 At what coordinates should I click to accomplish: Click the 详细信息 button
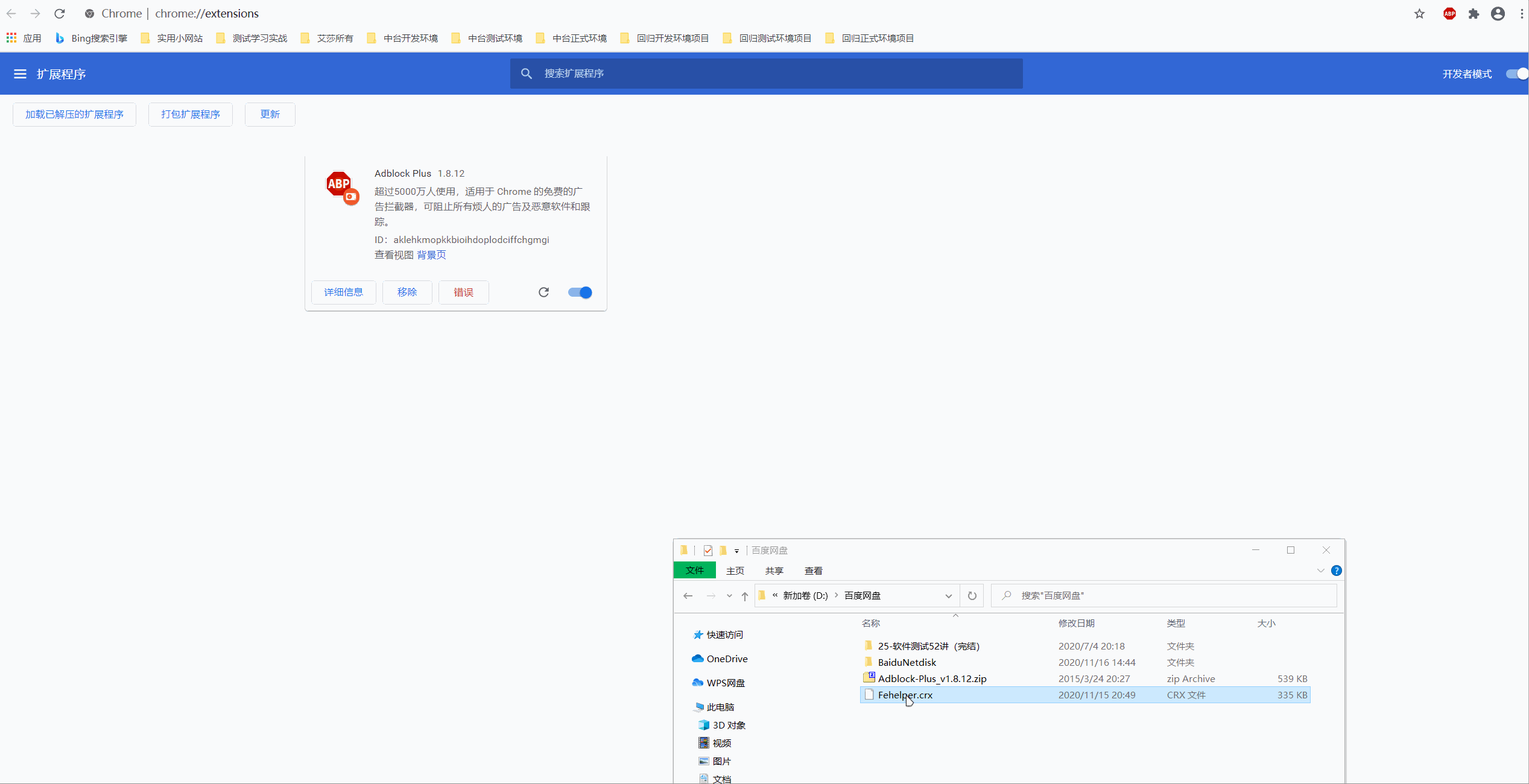[x=343, y=292]
